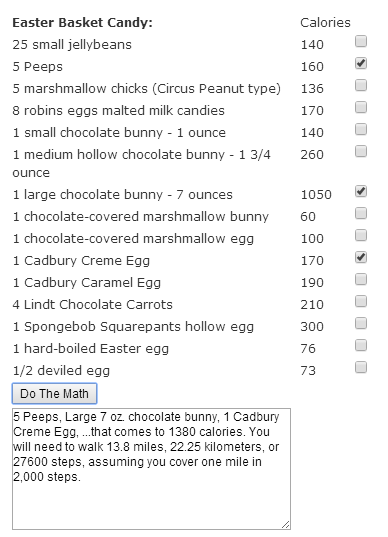The height and width of the screenshot is (537, 388).
Task: Click the Calories column header
Action: click(x=325, y=23)
